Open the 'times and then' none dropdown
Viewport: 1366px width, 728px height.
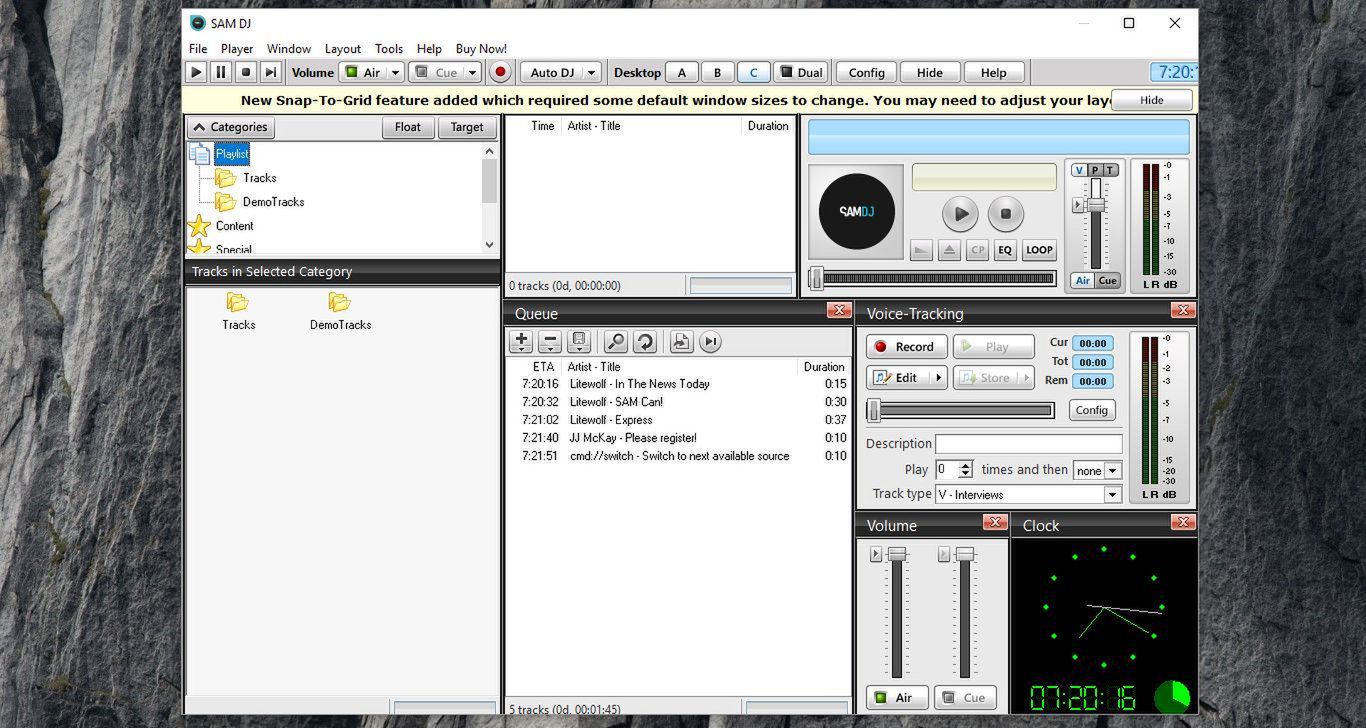[1113, 471]
